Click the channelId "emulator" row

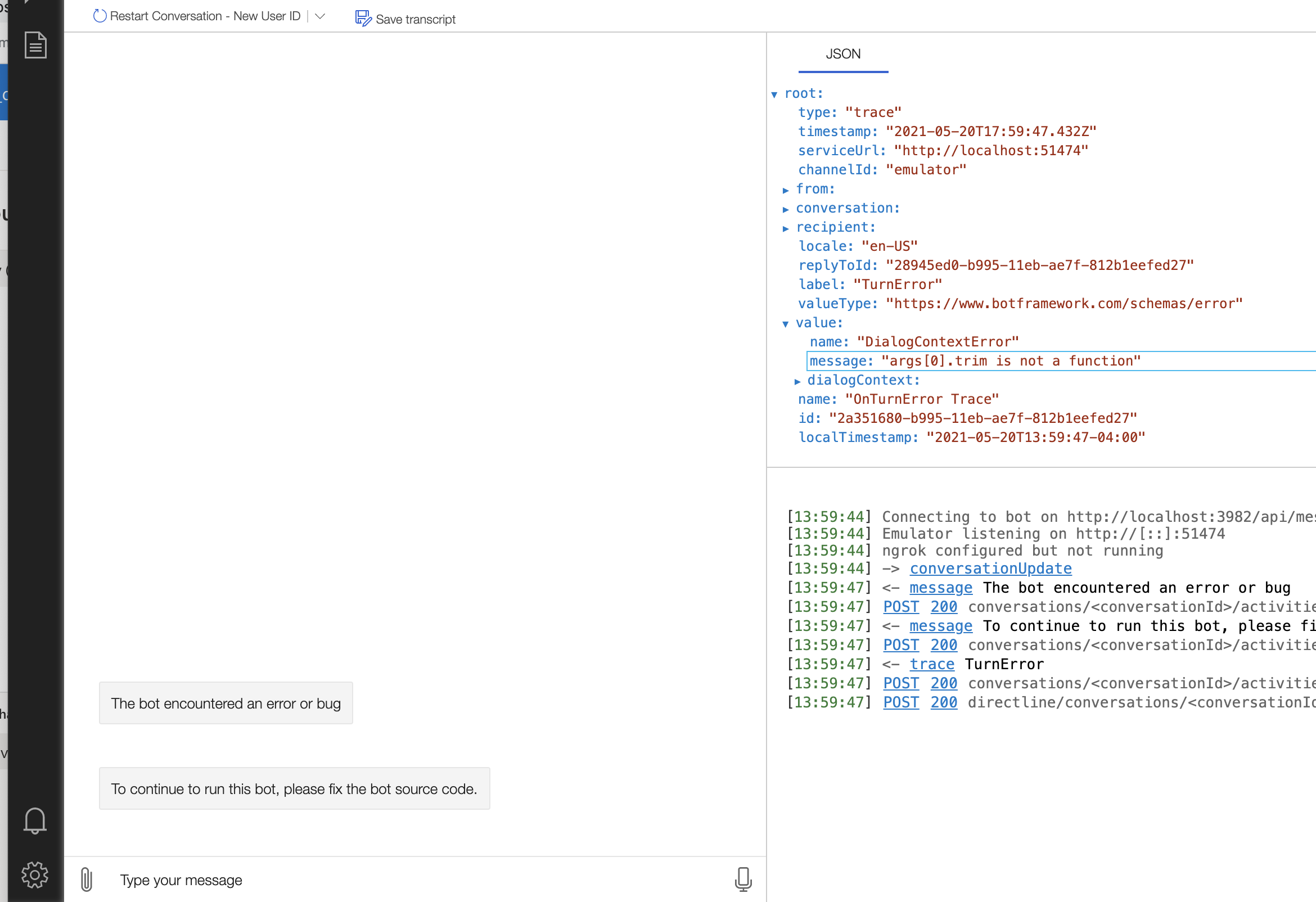tap(882, 170)
